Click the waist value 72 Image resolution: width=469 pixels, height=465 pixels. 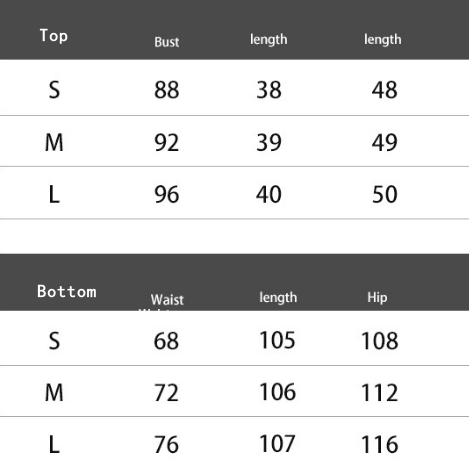coord(166,393)
